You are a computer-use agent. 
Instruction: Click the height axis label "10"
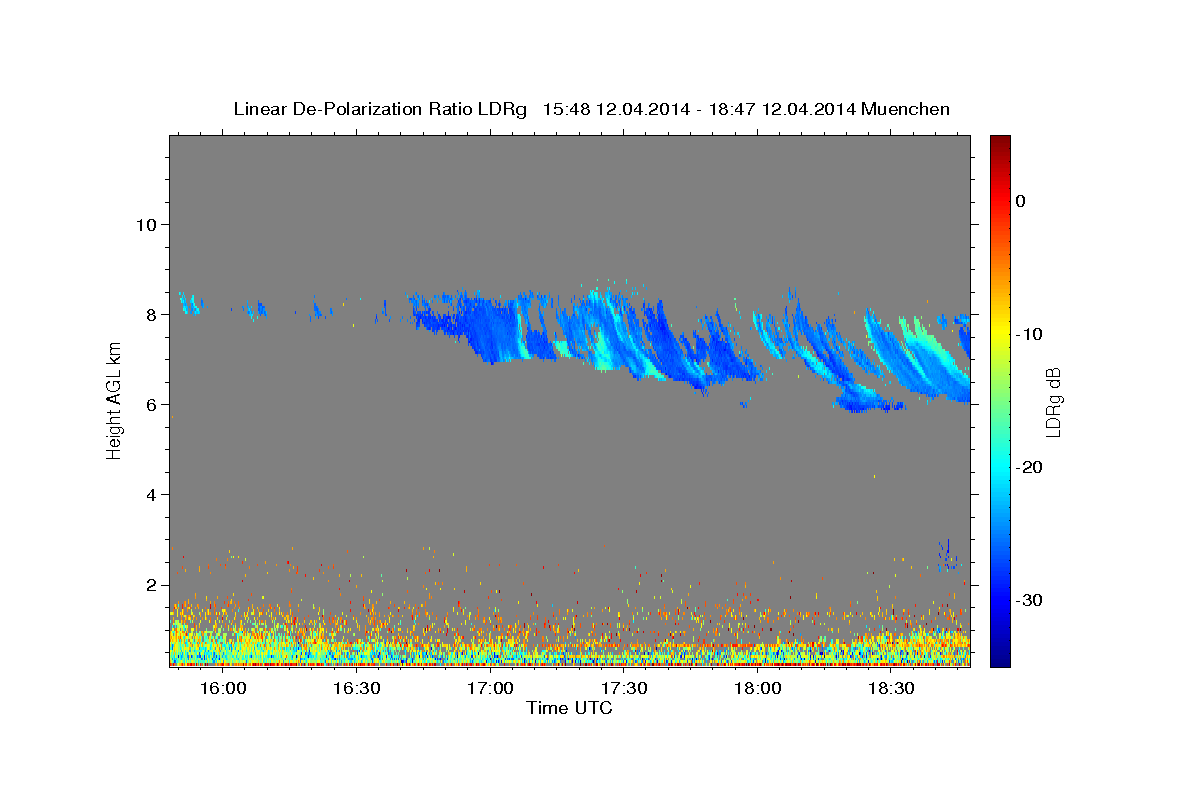(x=145, y=224)
